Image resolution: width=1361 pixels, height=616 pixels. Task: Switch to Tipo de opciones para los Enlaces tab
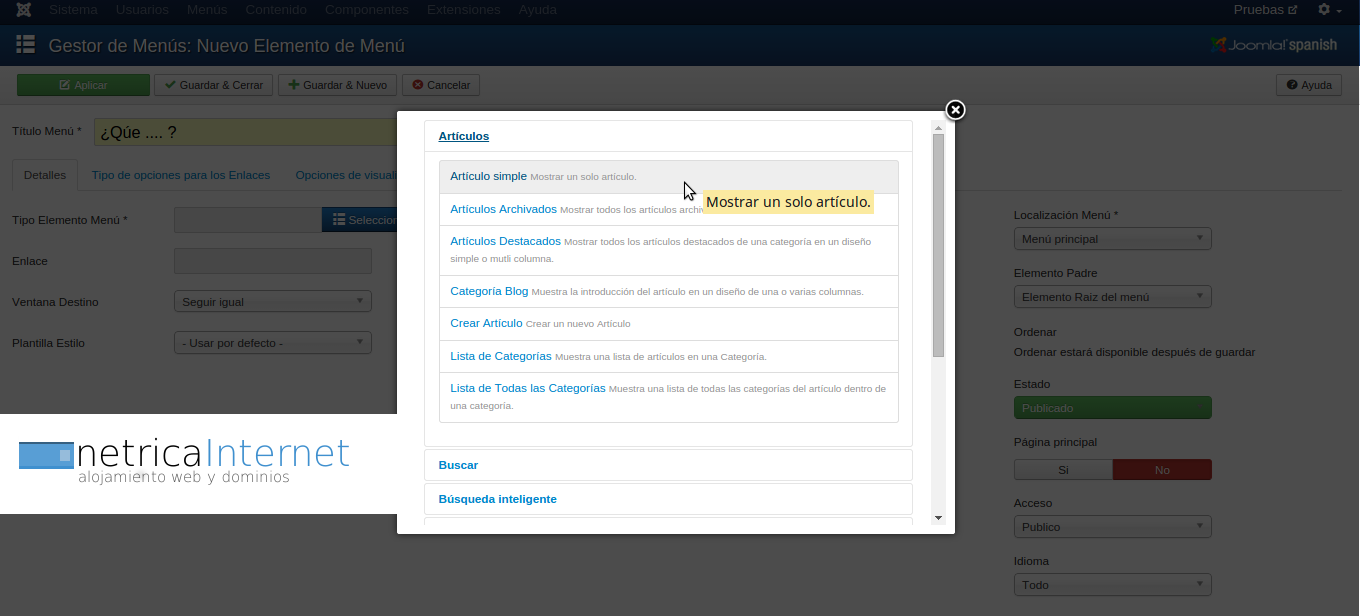181,175
